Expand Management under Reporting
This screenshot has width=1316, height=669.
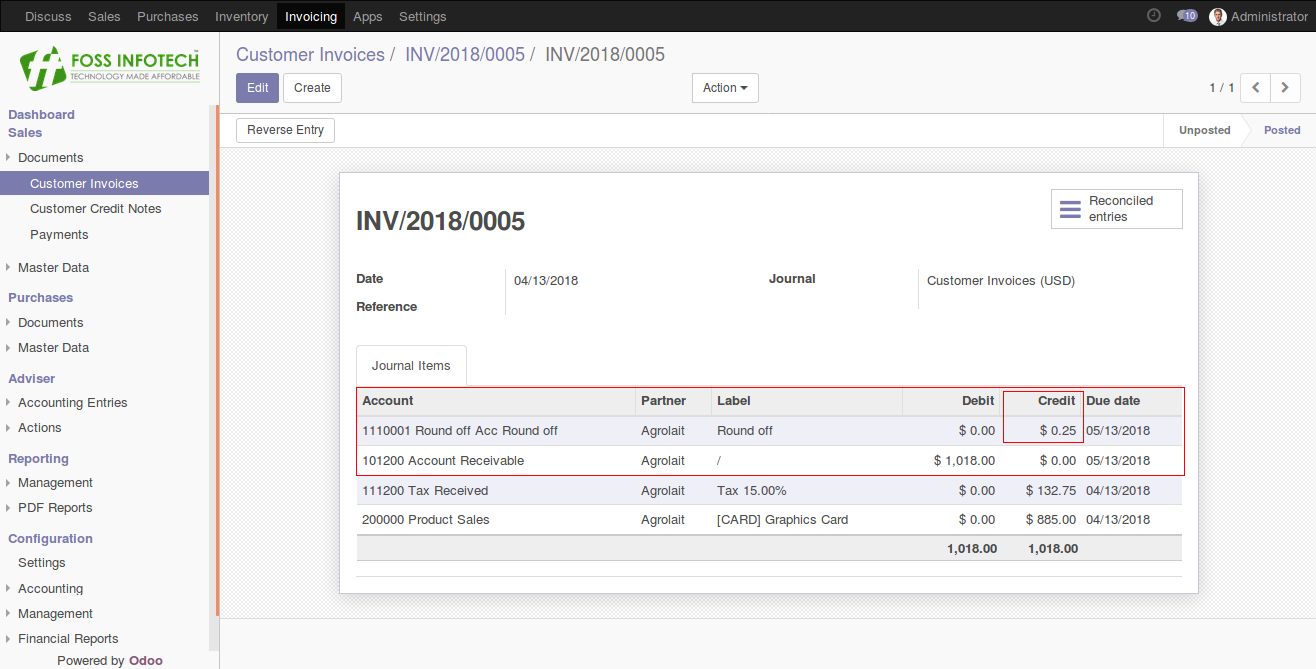point(55,483)
